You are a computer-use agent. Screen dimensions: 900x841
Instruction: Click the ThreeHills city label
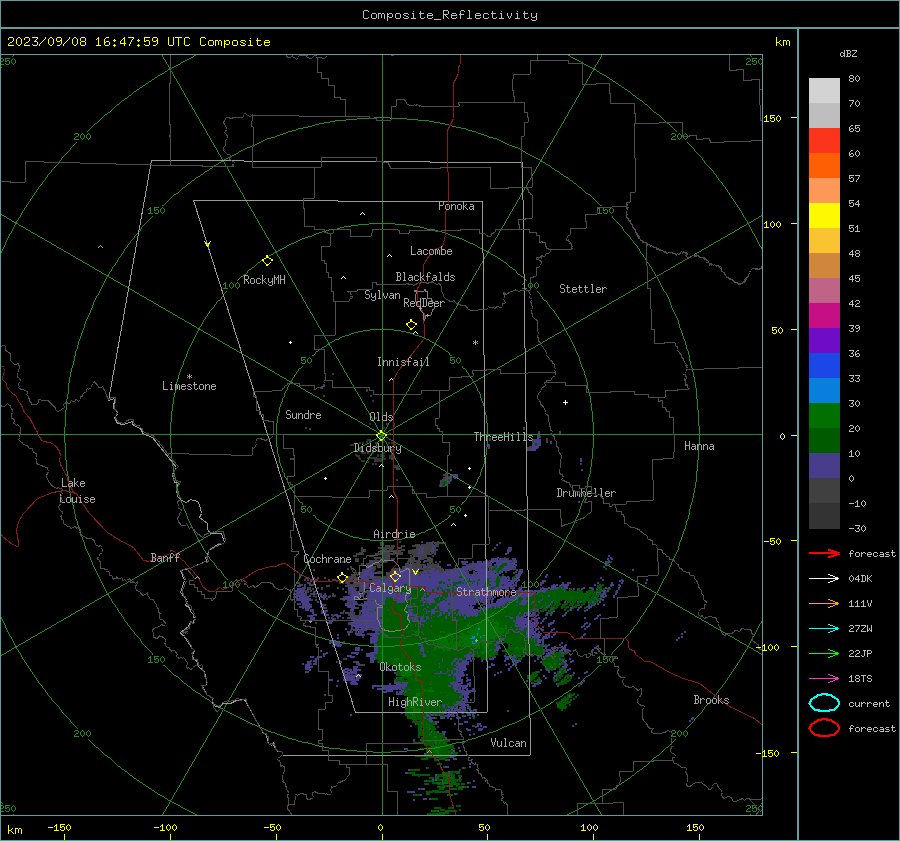(x=503, y=437)
